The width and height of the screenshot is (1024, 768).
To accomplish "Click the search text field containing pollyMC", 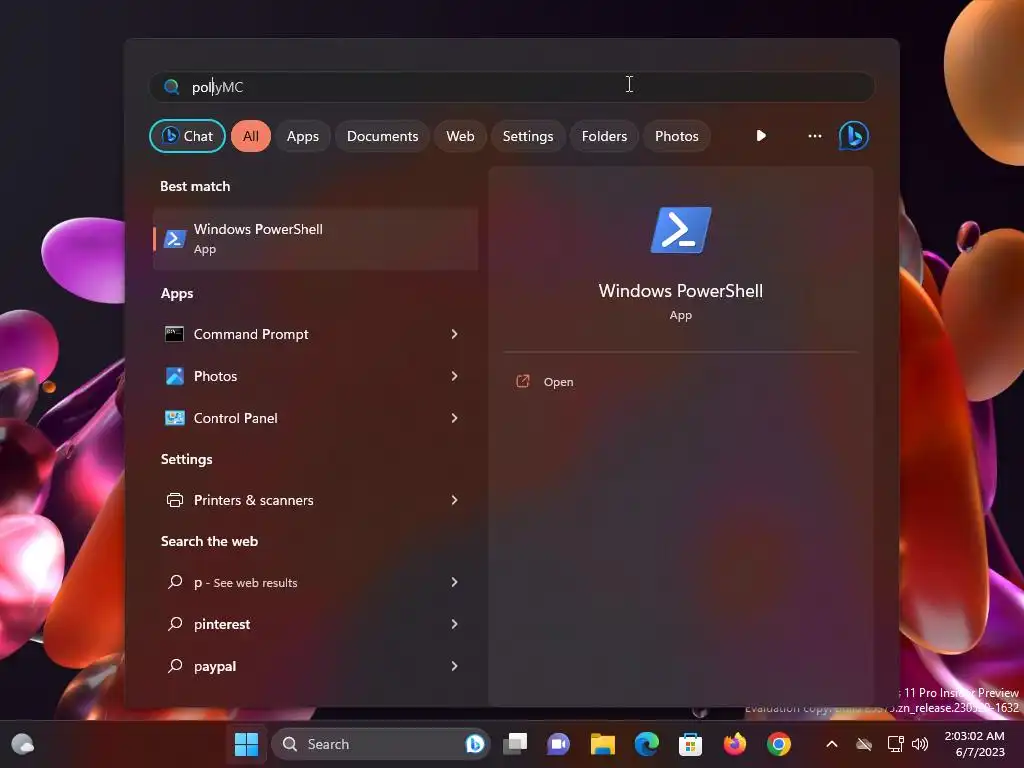I will click(512, 87).
